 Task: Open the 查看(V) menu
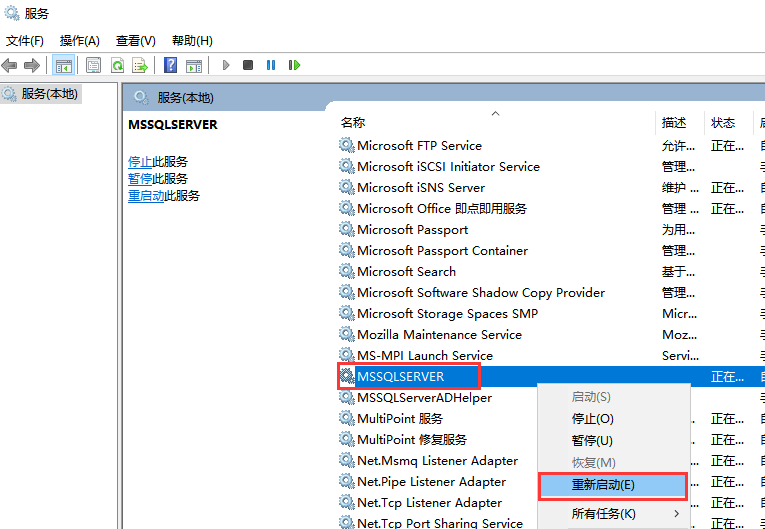click(136, 41)
